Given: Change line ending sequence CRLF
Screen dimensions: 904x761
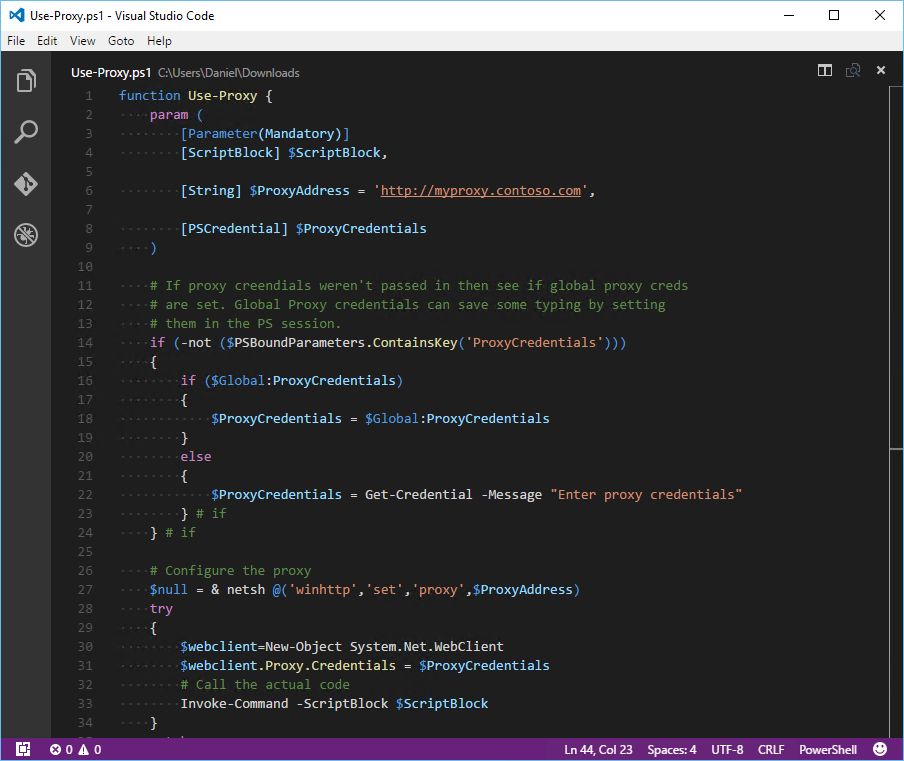Looking at the screenshot, I should point(771,749).
